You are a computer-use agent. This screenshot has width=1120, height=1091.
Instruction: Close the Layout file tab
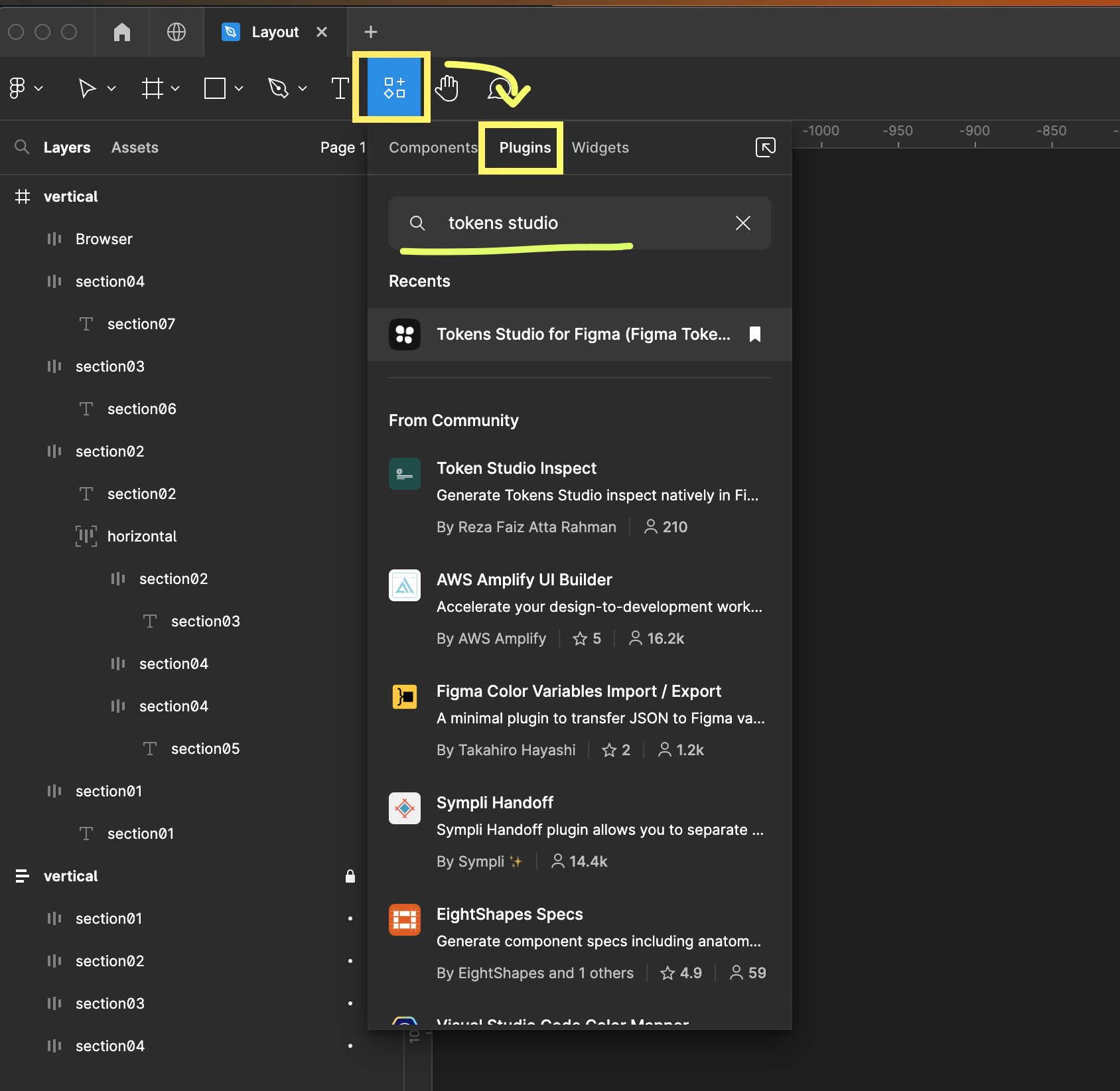(x=322, y=32)
